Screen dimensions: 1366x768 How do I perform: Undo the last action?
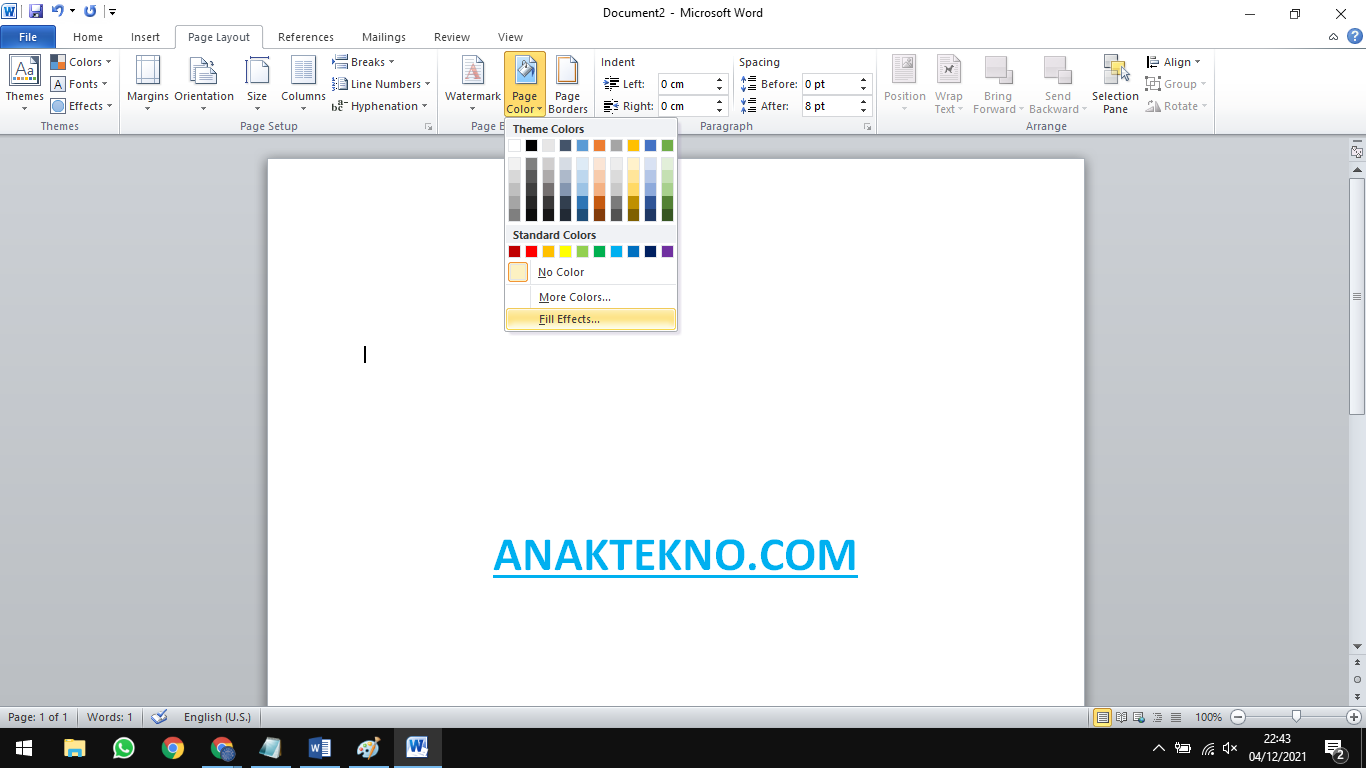click(57, 12)
